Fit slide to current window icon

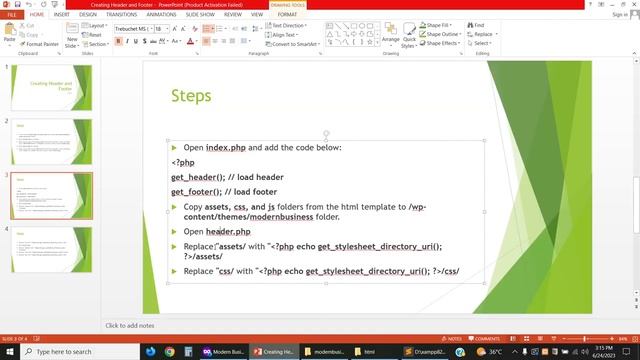coord(635,339)
